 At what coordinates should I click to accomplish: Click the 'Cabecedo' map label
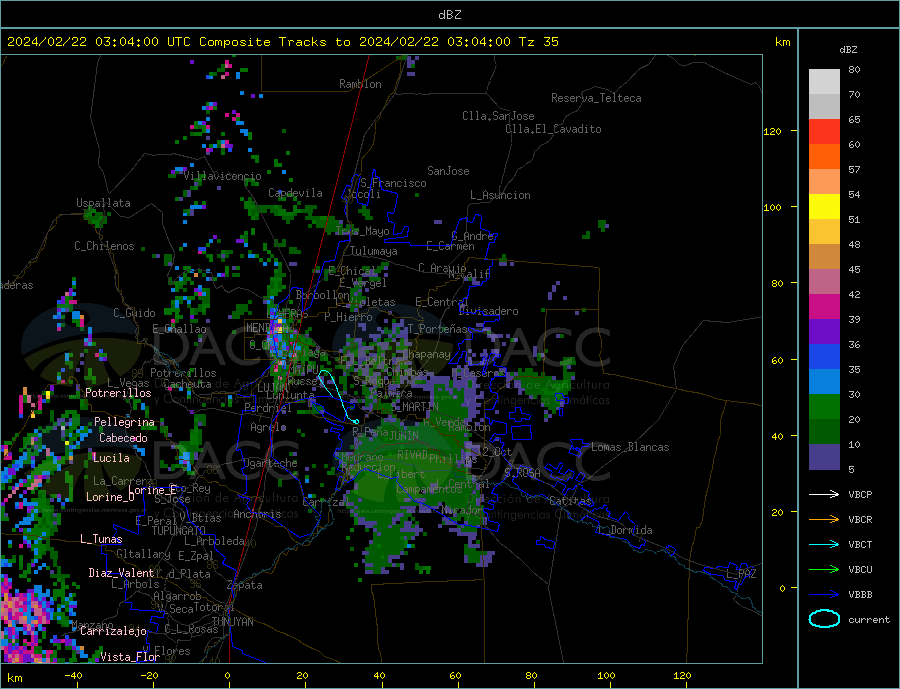(123, 438)
